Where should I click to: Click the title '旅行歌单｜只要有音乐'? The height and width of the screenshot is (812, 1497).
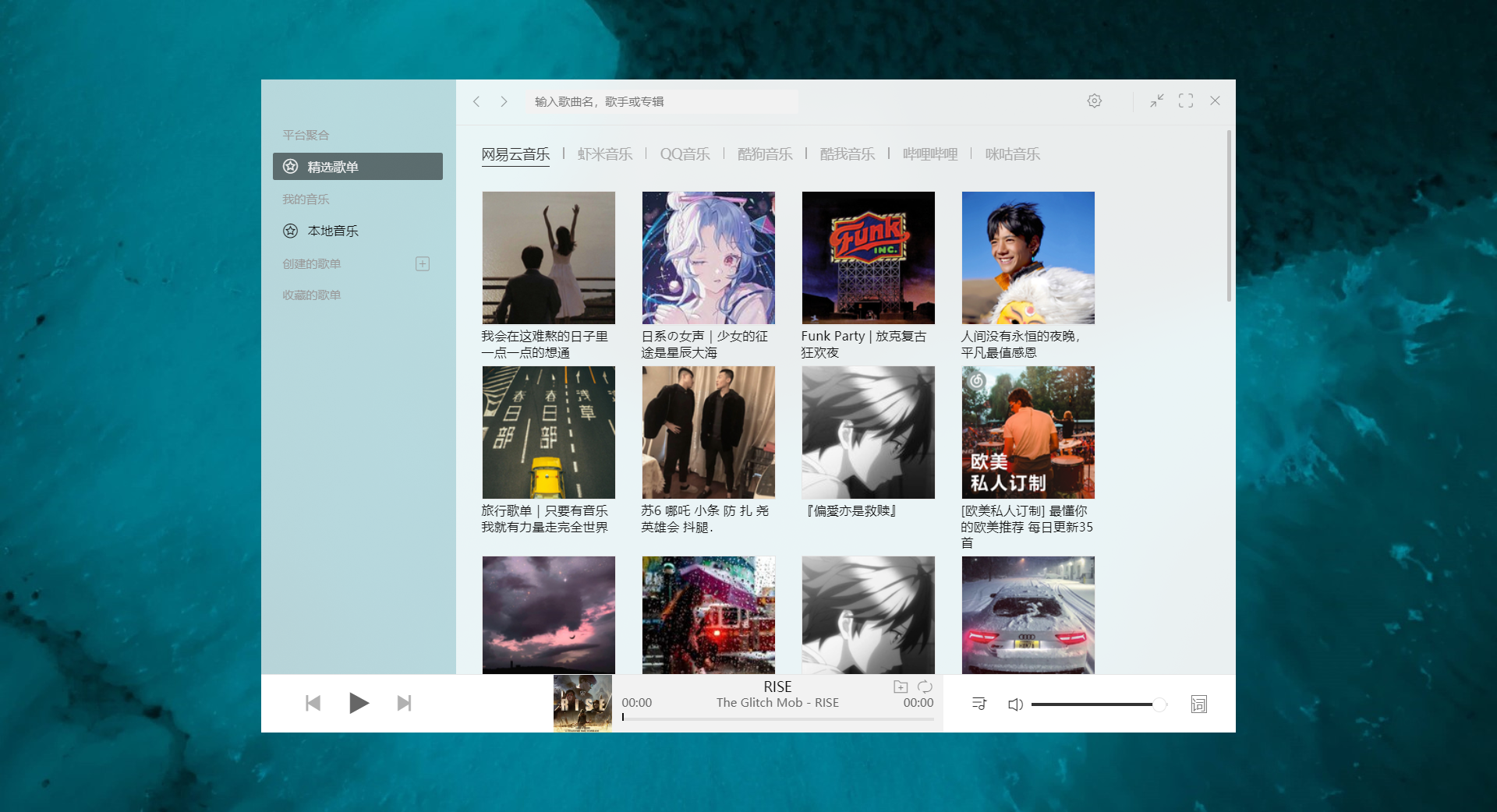coord(544,510)
